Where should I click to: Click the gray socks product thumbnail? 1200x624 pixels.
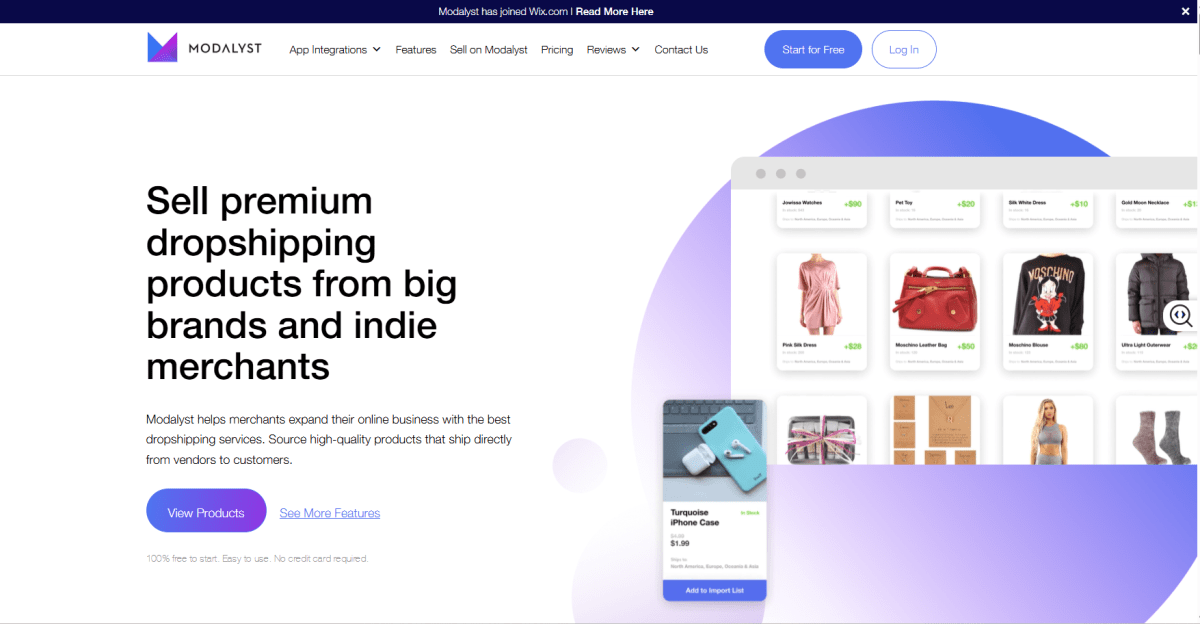click(1156, 430)
